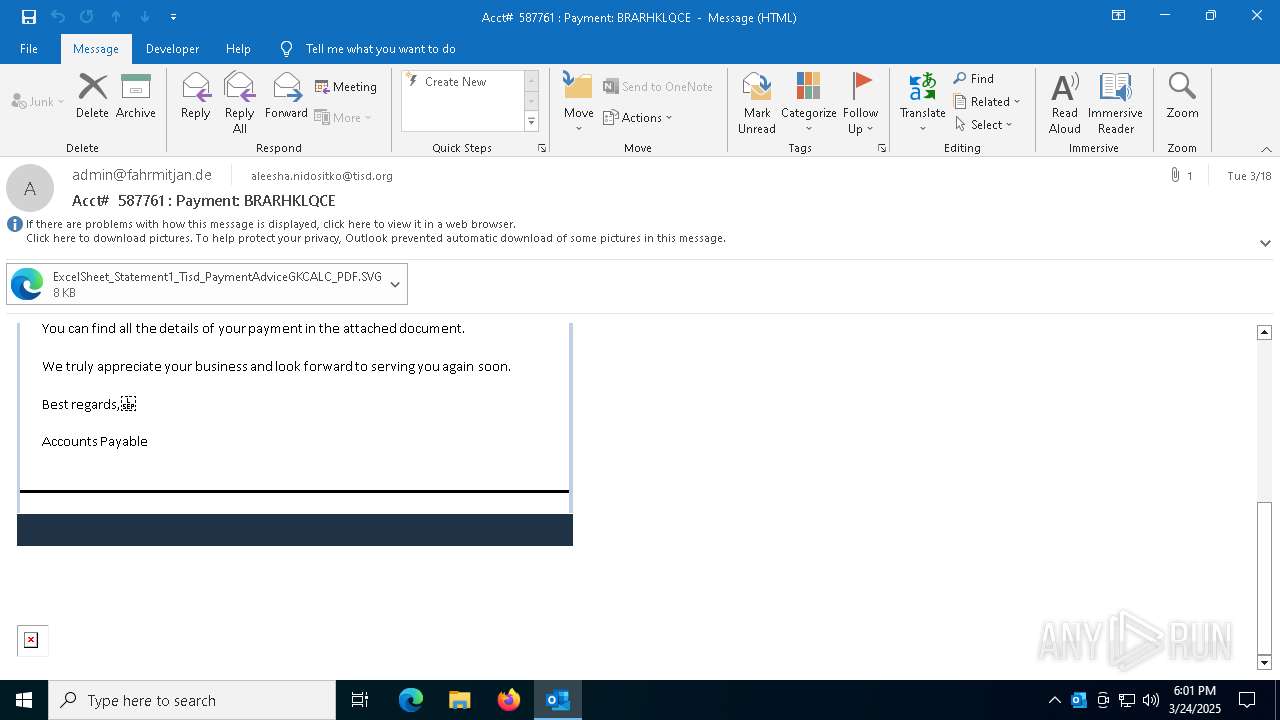
Task: Click Reply All button
Action: 239,103
